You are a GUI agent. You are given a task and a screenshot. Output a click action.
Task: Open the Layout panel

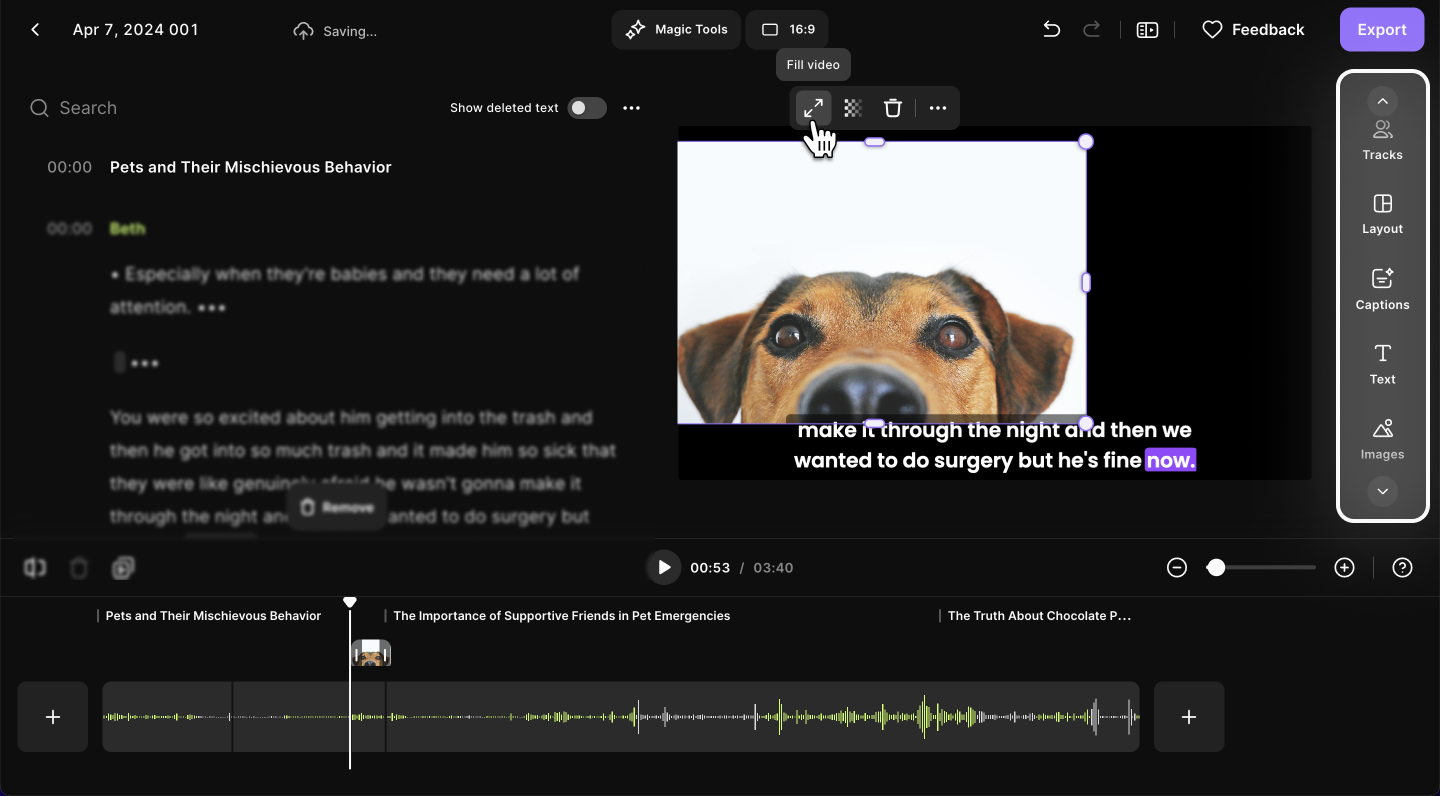point(1382,214)
